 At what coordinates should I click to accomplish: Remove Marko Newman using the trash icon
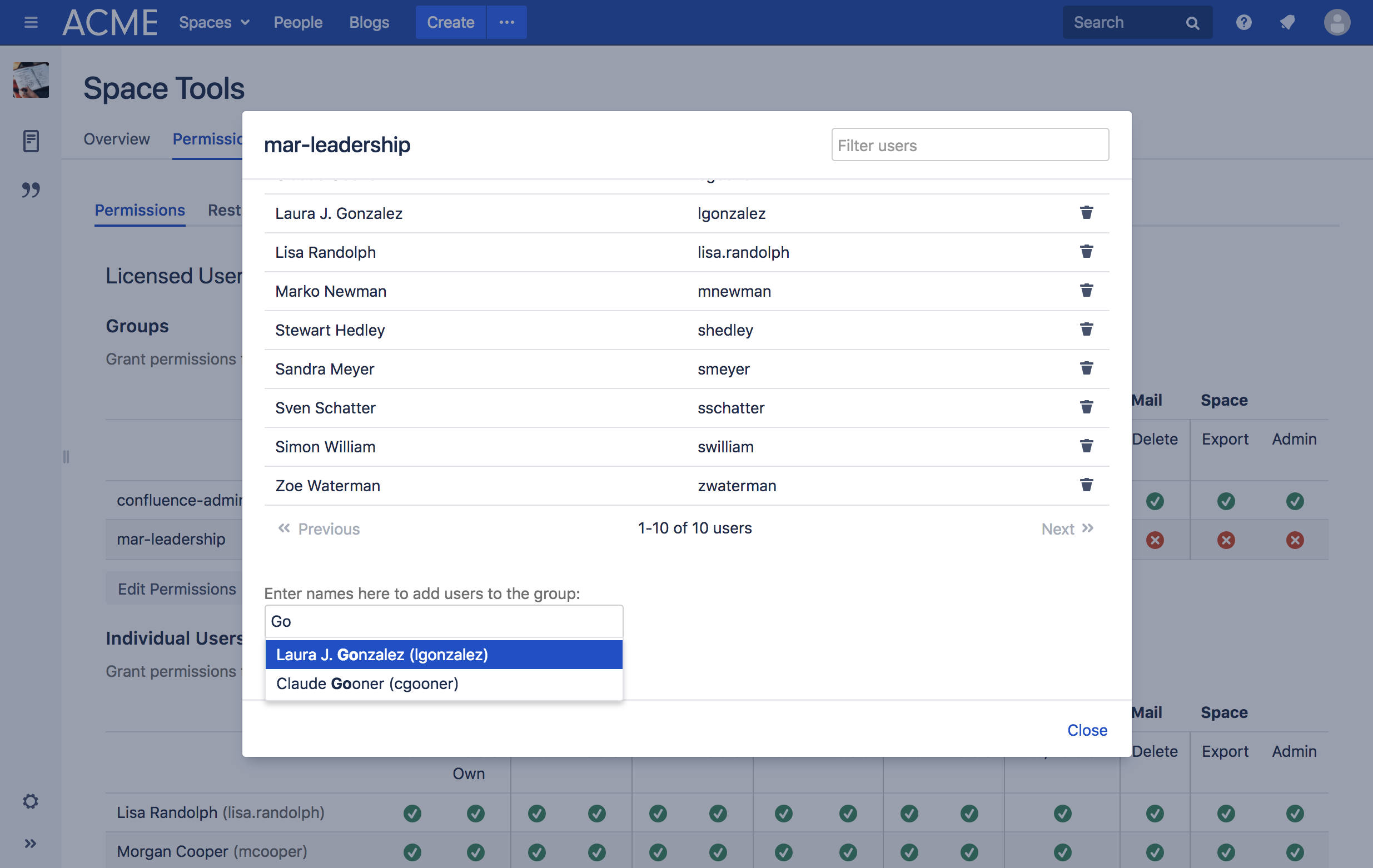(x=1086, y=291)
